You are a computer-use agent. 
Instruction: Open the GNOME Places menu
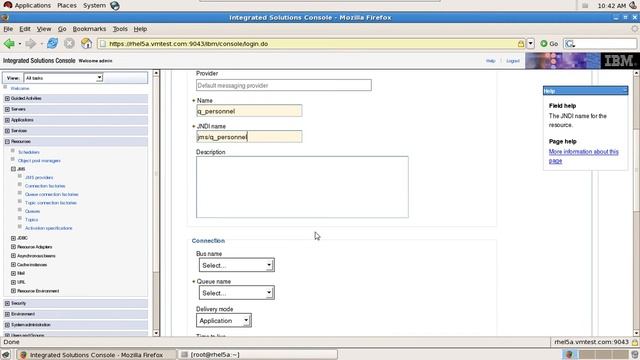[x=67, y=6]
